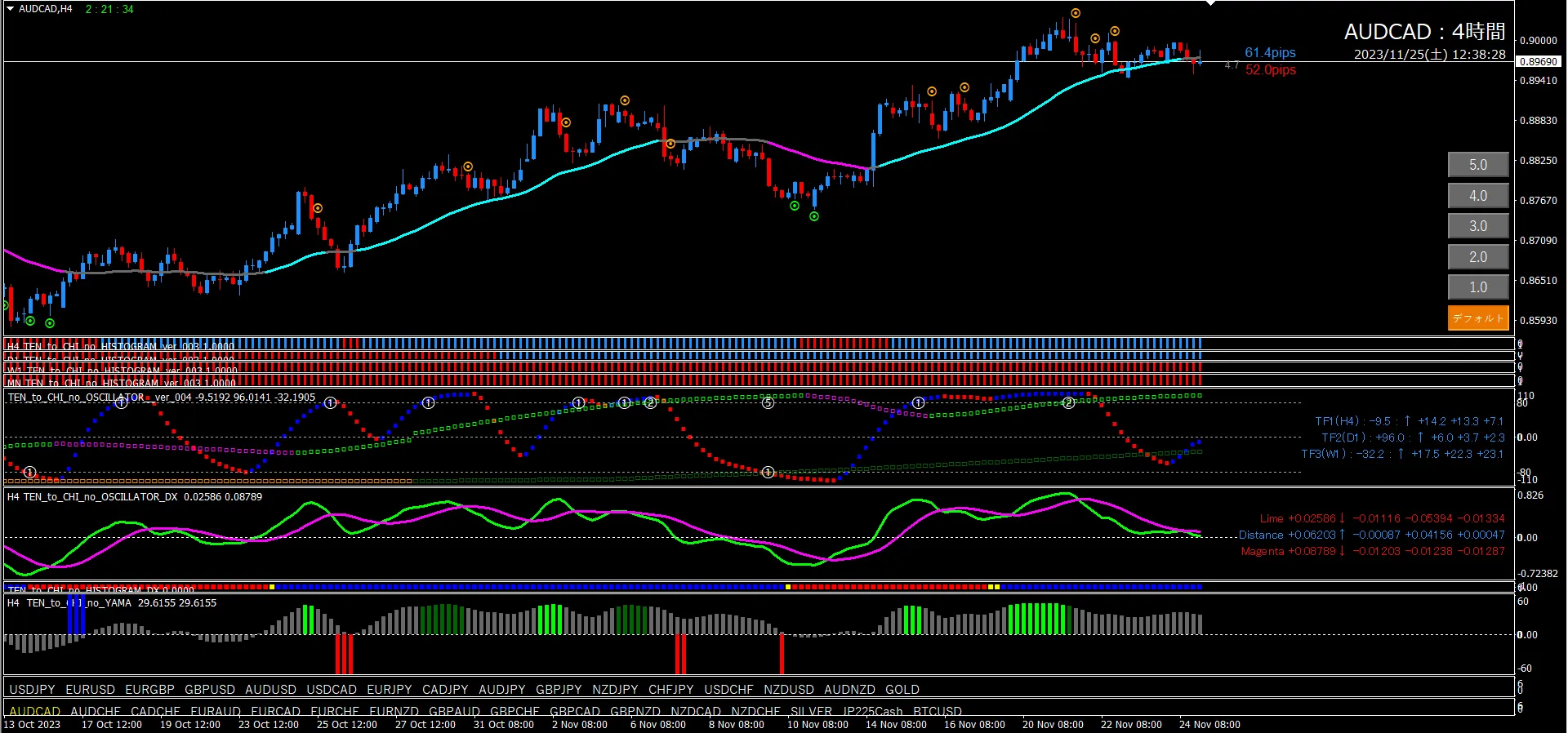Click the current price label 0.89690

point(1539,61)
